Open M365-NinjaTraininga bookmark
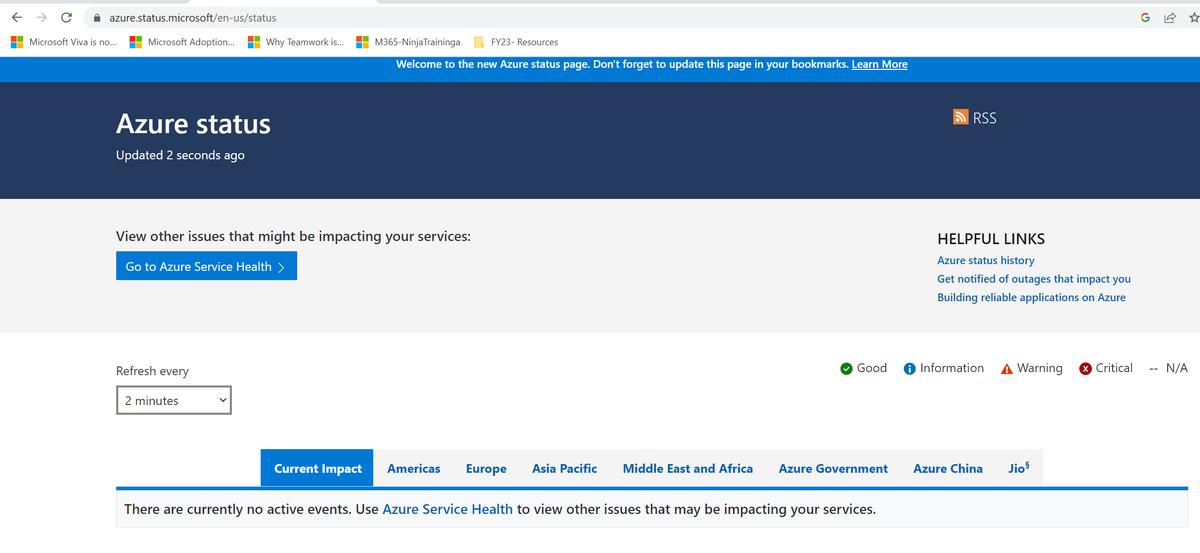This screenshot has width=1200, height=553. (408, 42)
